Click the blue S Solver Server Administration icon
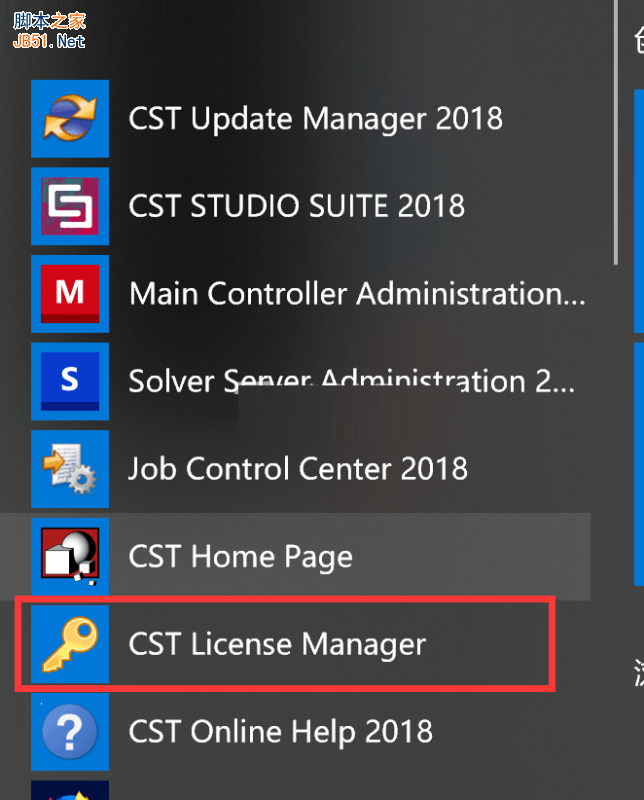 pos(70,381)
